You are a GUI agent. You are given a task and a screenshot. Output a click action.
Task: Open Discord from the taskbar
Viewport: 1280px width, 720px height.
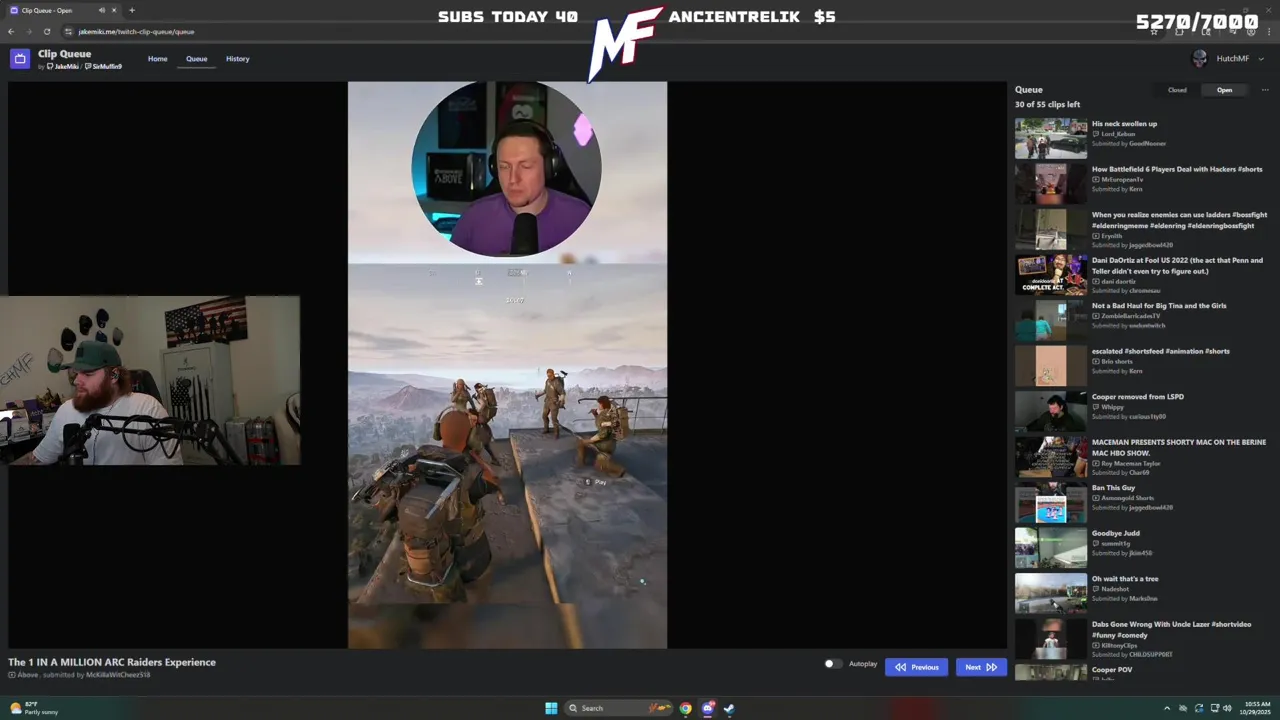(708, 708)
